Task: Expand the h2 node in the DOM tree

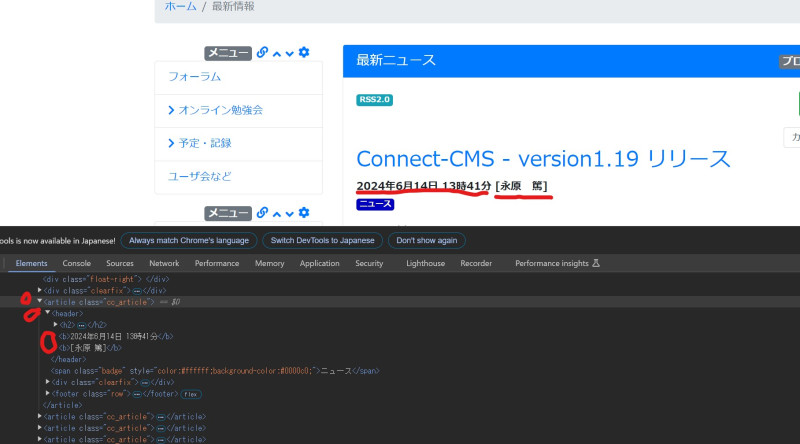Action: coord(55,325)
